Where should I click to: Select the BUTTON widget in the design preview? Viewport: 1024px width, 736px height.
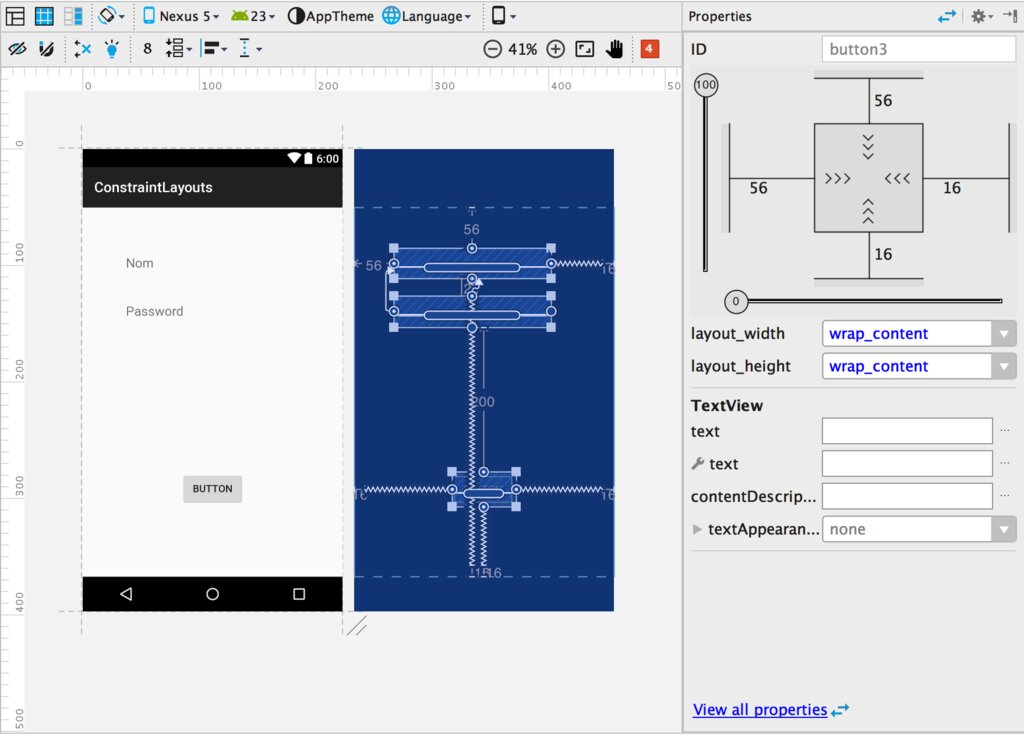coord(212,489)
